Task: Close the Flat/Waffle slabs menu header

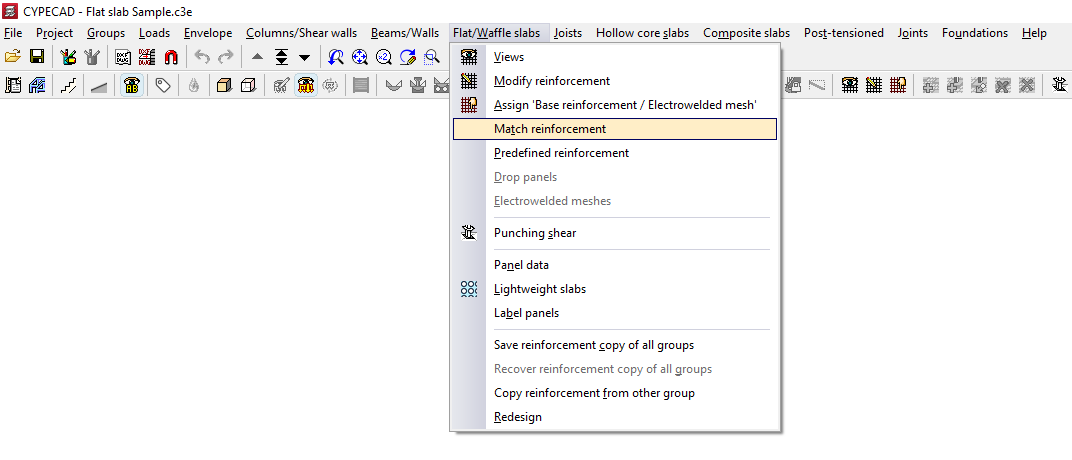Action: pyautogui.click(x=500, y=33)
